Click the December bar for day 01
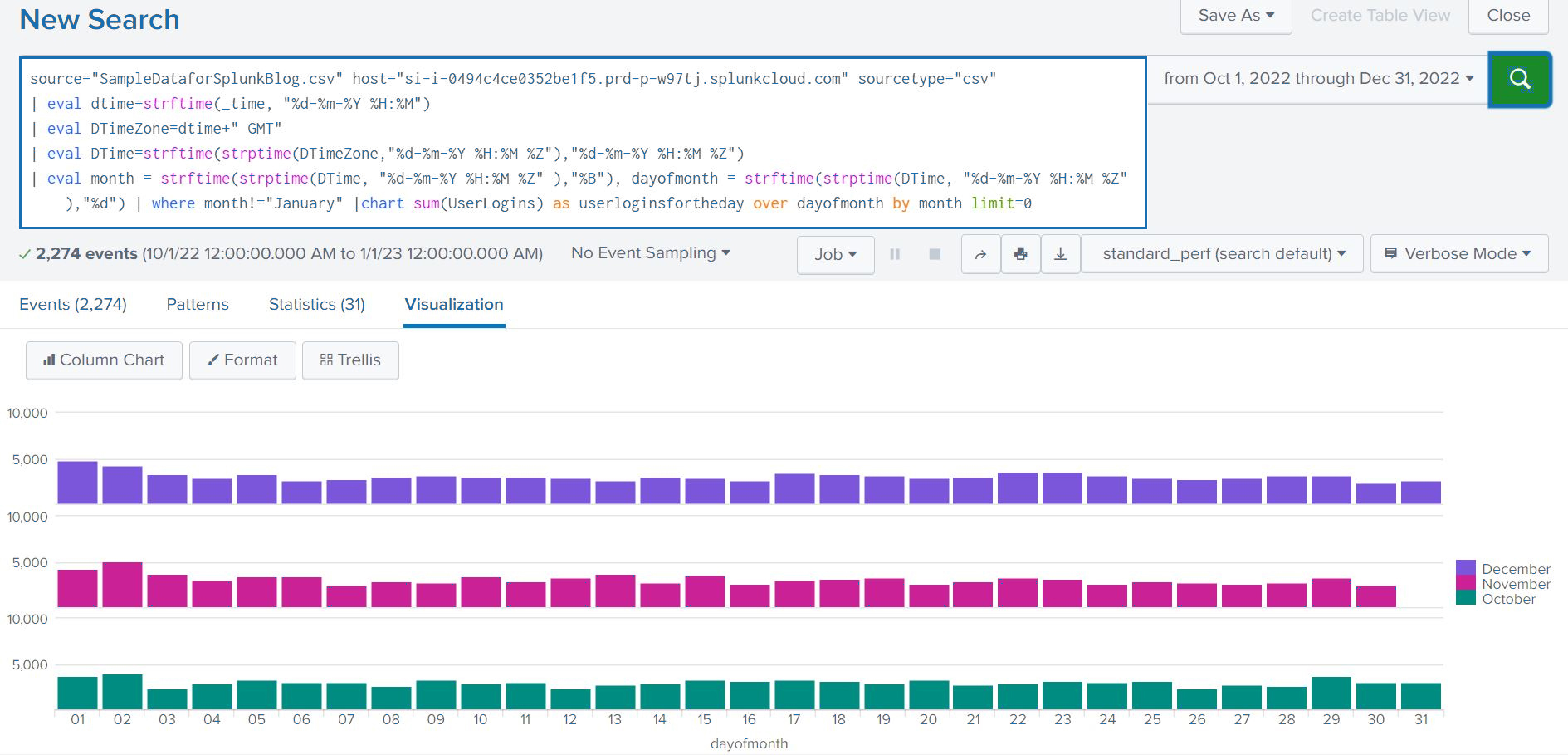Image resolution: width=1568 pixels, height=755 pixels. pos(77,483)
